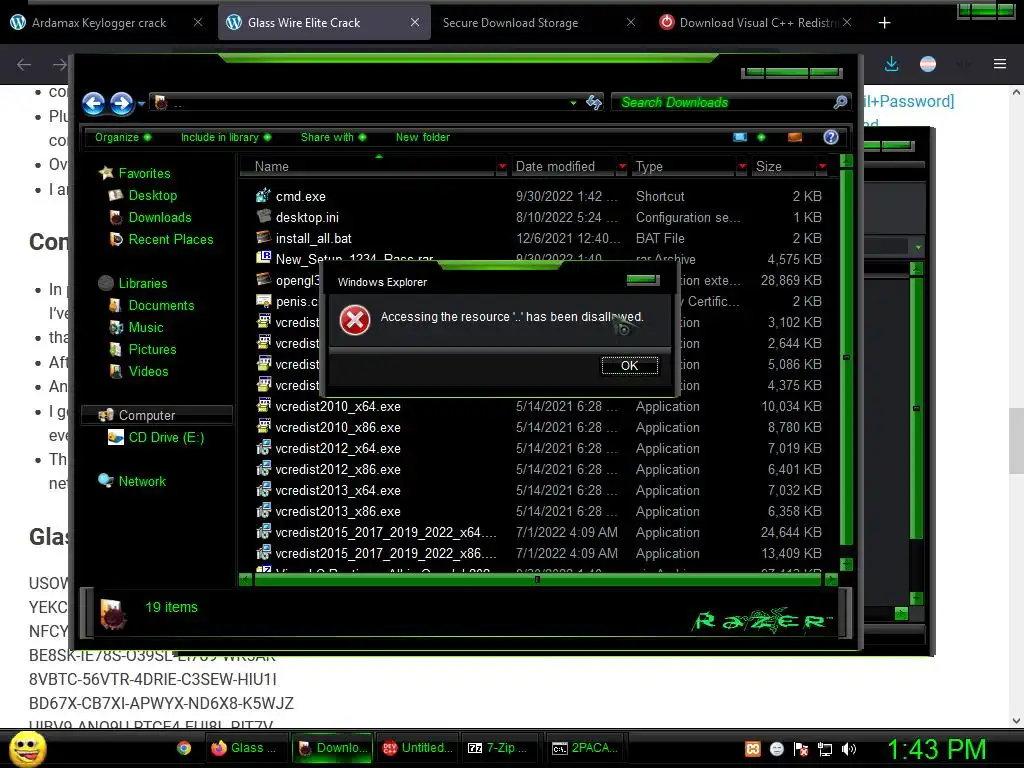1024x768 pixels.
Task: Open the Music library
Action: [x=146, y=328]
